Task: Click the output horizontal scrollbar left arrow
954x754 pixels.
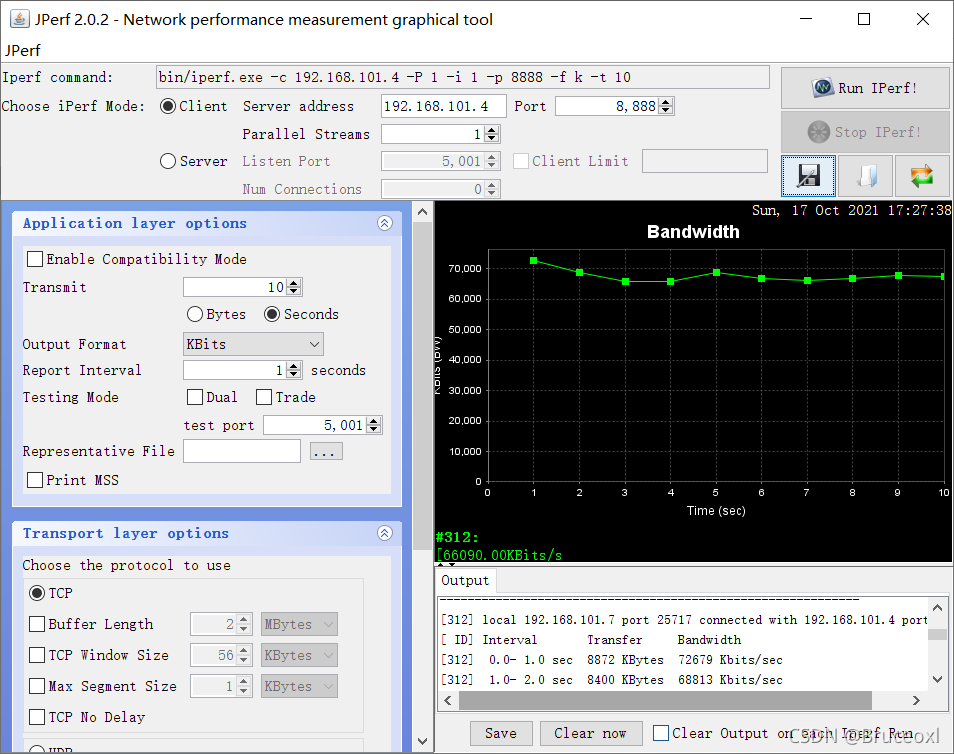Action: click(x=448, y=700)
